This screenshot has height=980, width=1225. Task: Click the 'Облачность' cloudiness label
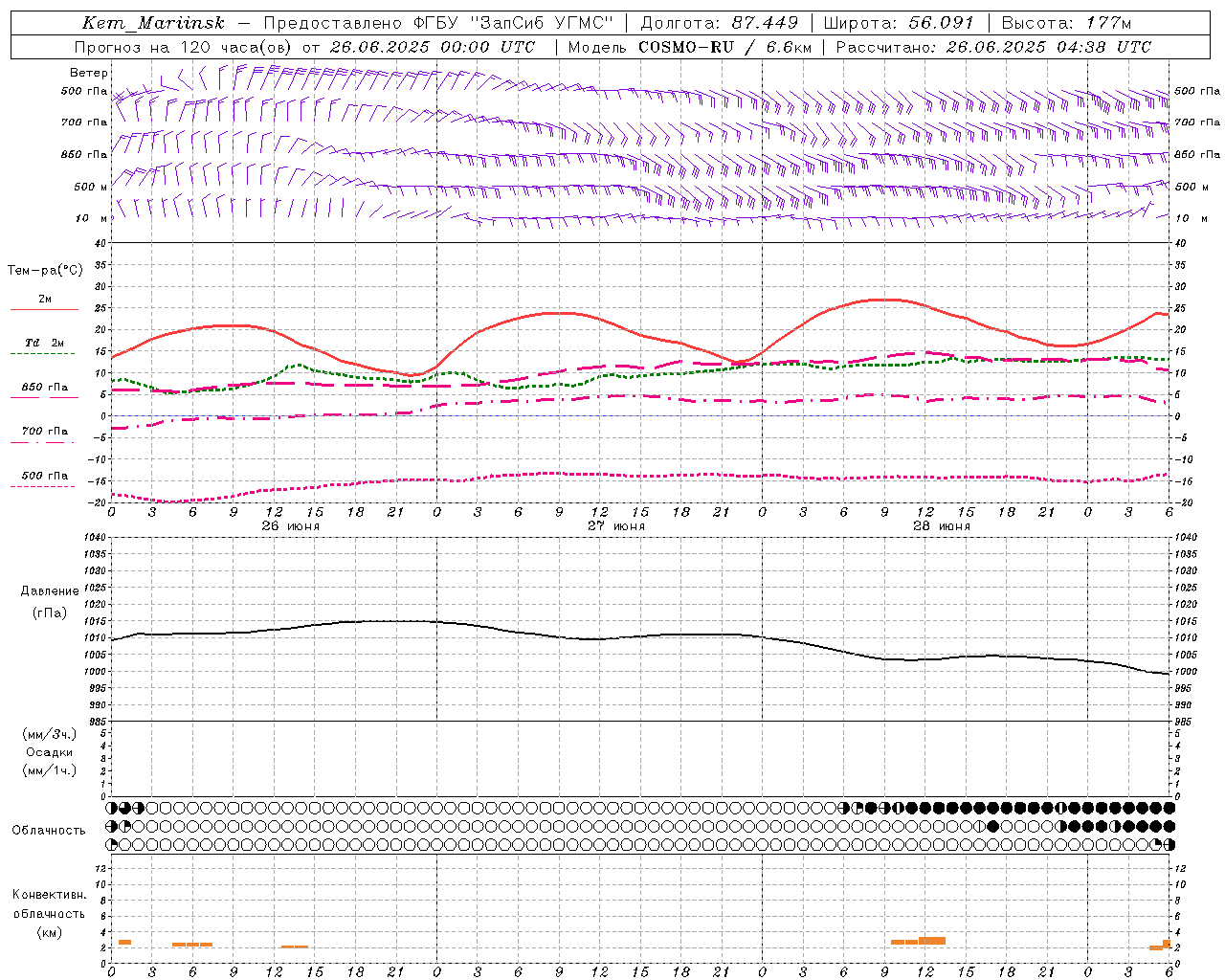point(49,831)
